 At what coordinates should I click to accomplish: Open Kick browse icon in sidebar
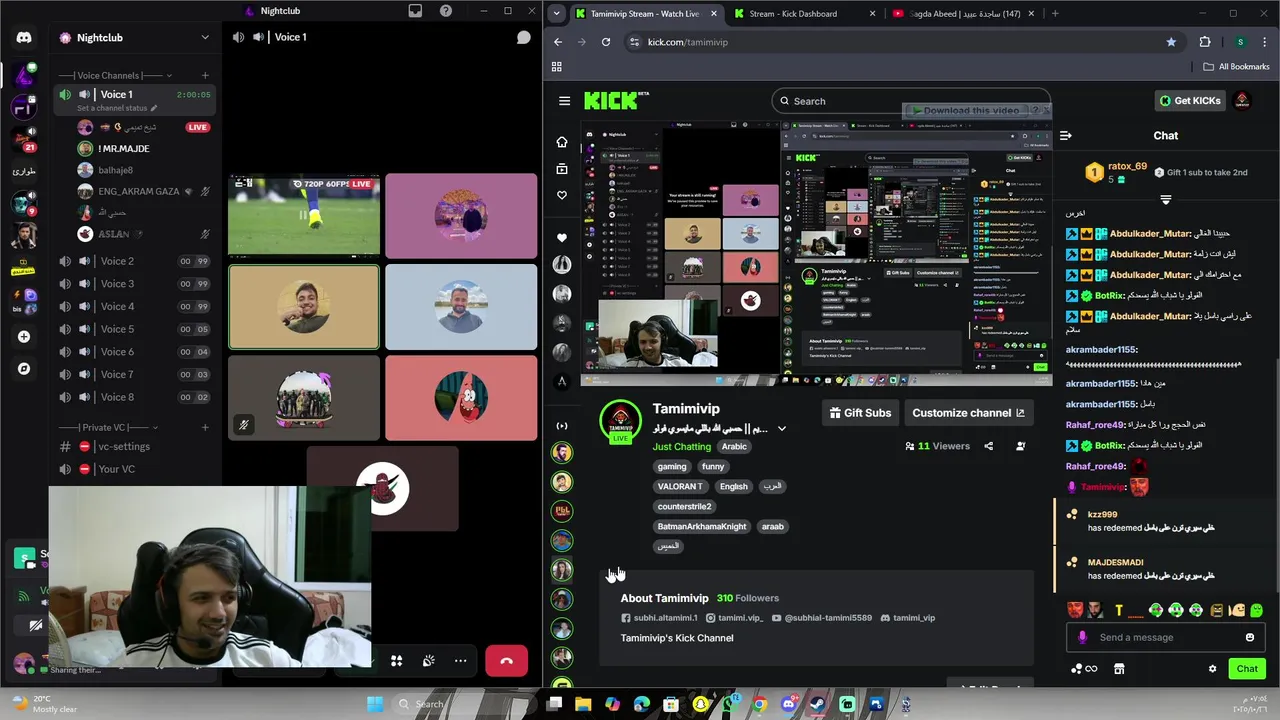562,169
